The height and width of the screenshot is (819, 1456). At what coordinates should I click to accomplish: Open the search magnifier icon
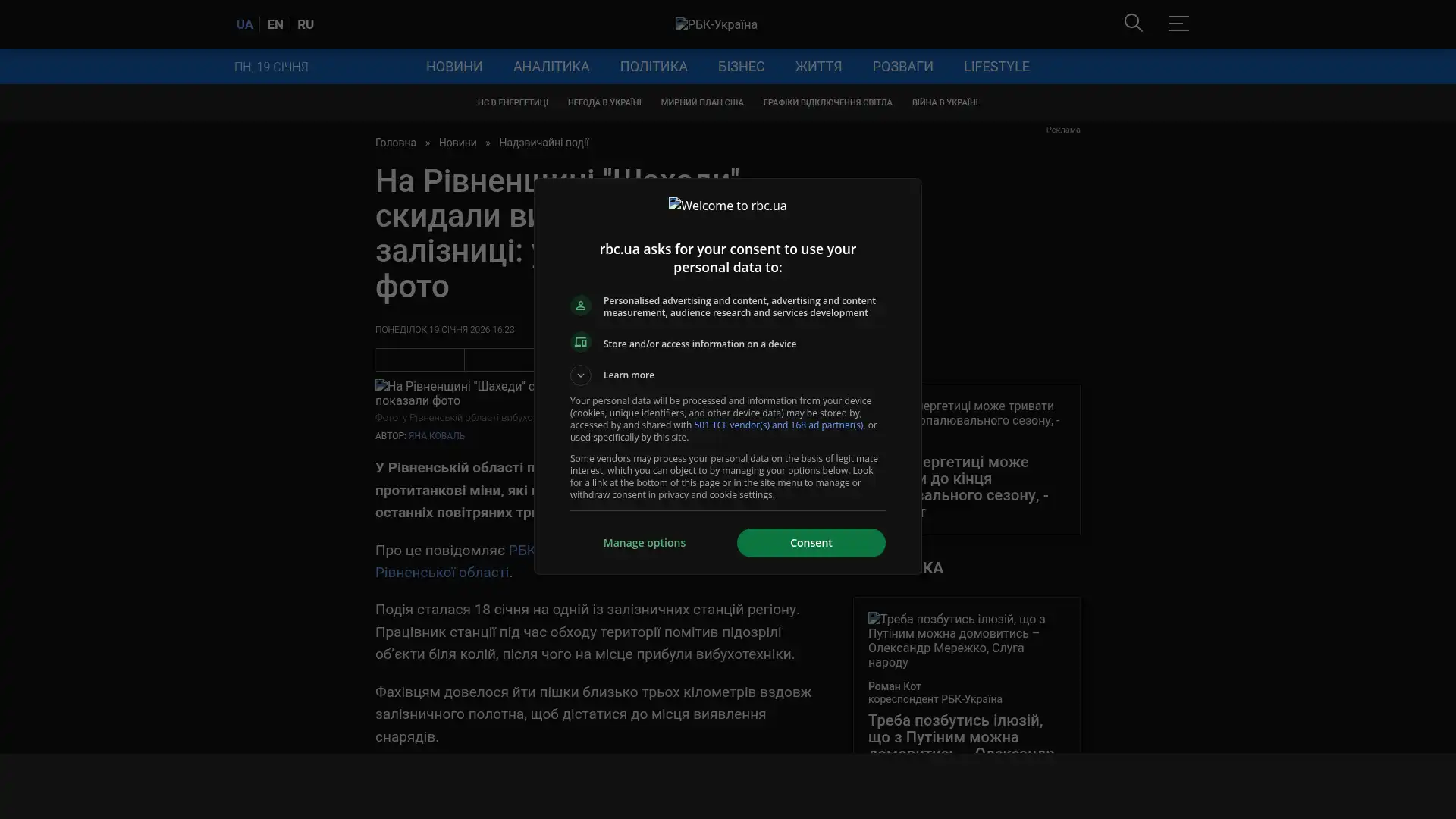[x=1133, y=24]
